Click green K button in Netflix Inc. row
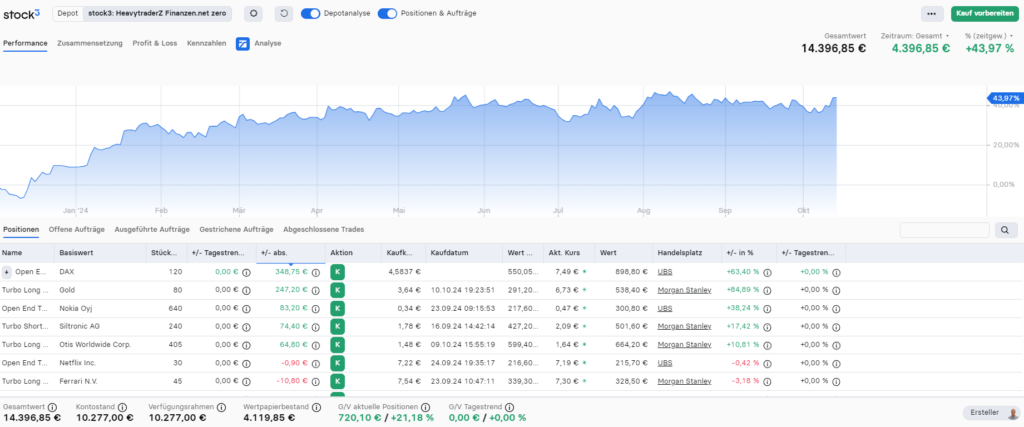 [x=338, y=363]
